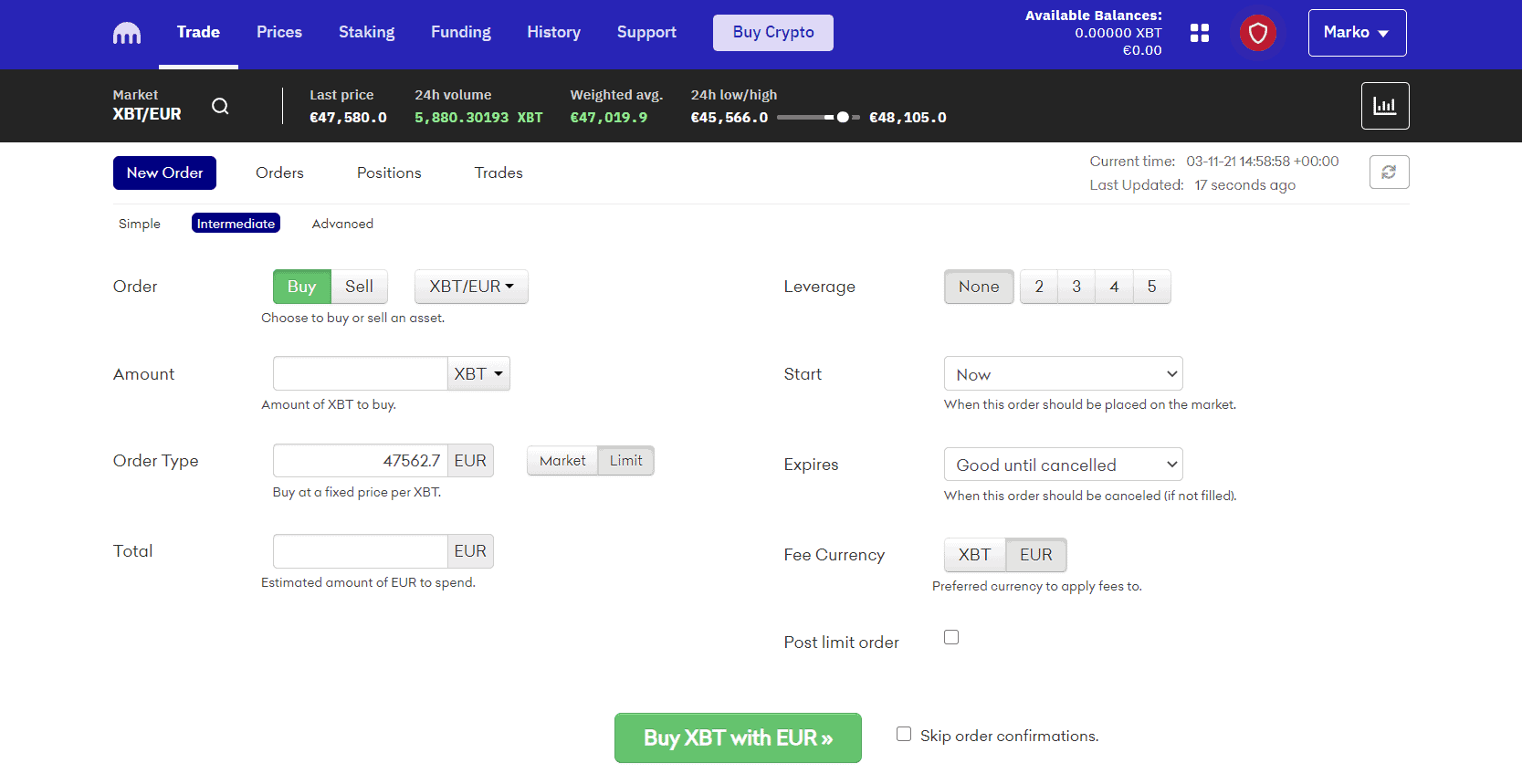Open the Start time dropdown

[1063, 374]
